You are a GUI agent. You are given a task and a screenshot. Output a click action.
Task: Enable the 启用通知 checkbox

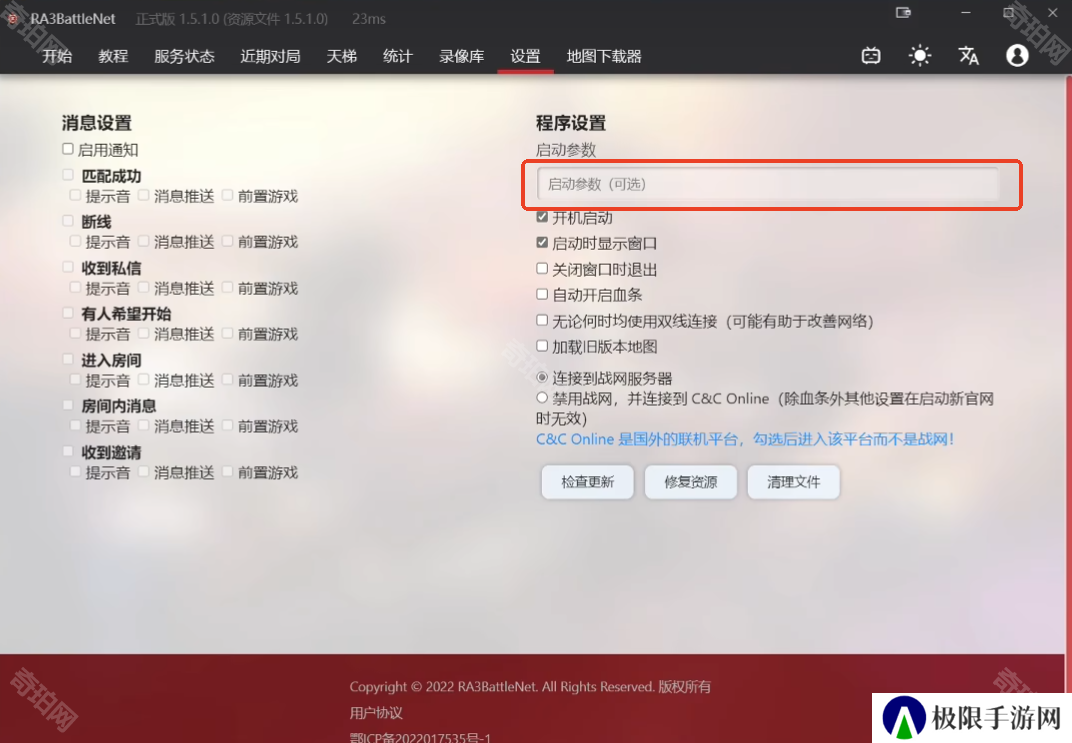pyautogui.click(x=68, y=149)
